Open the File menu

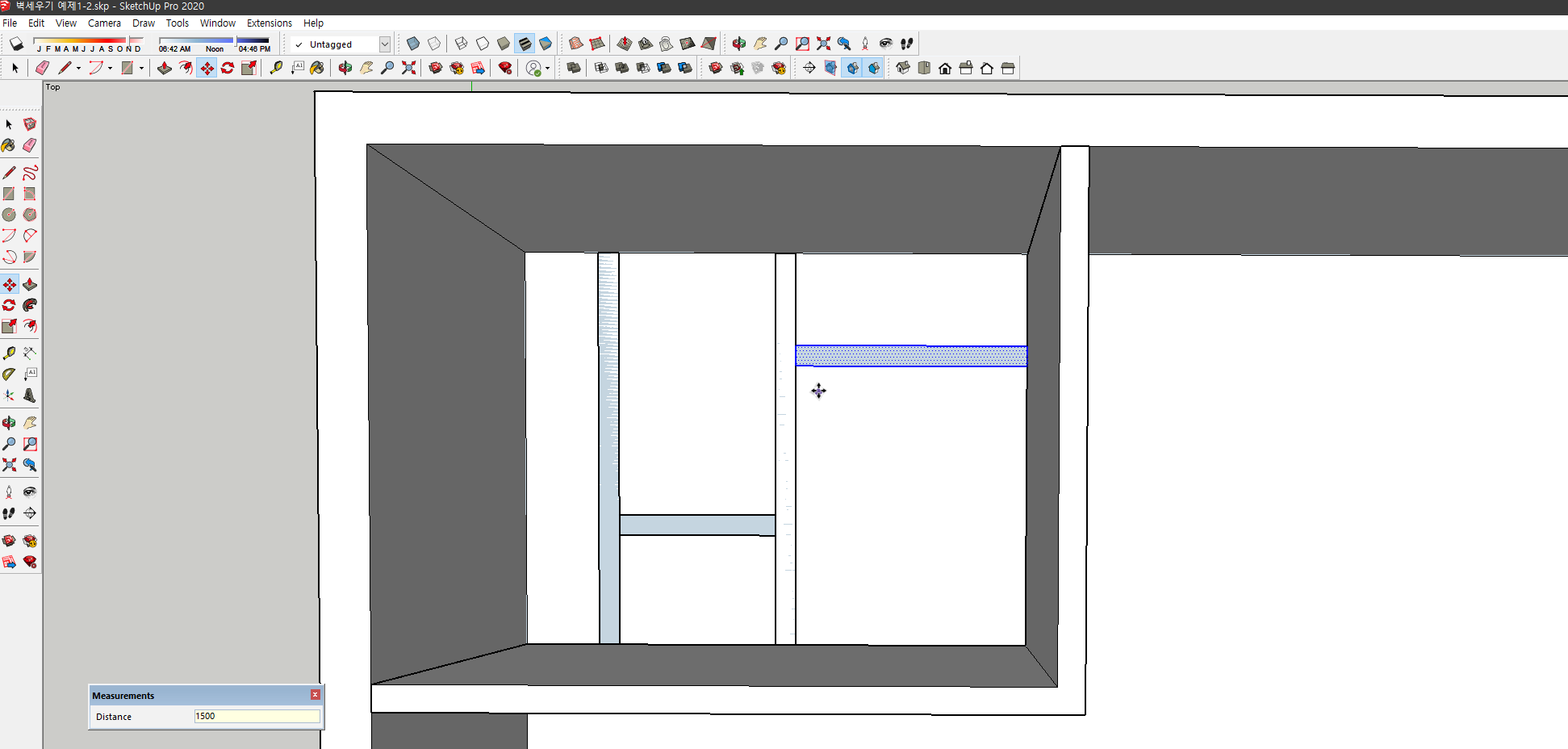coord(10,23)
